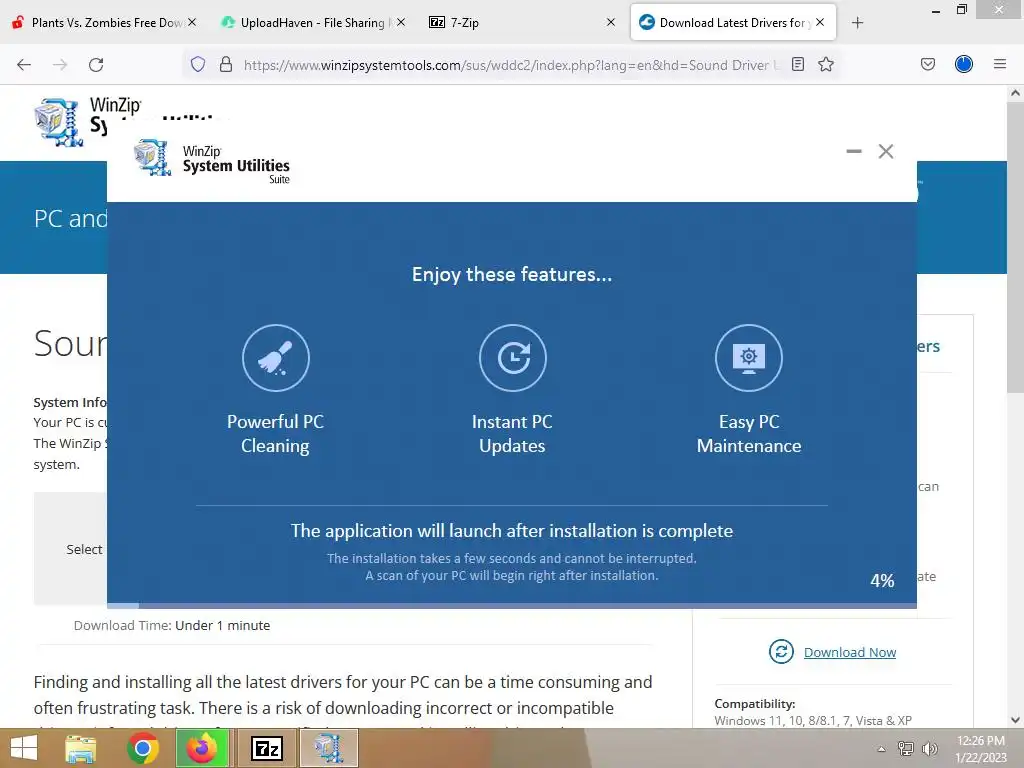Open the volume speaker tray icon
This screenshot has height=768, width=1024.
coord(929,748)
